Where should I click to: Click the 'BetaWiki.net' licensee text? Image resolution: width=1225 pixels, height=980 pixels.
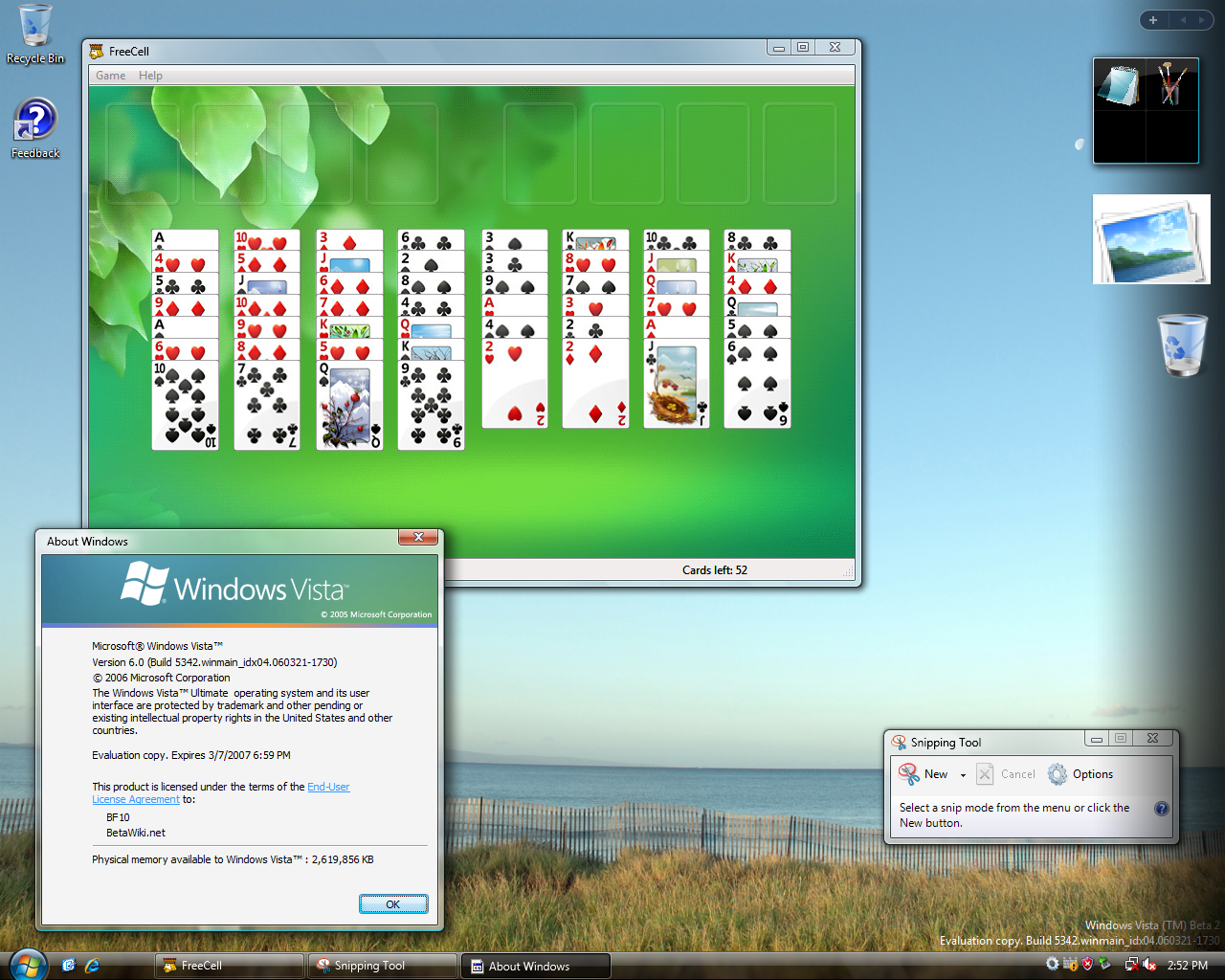pyautogui.click(x=136, y=833)
